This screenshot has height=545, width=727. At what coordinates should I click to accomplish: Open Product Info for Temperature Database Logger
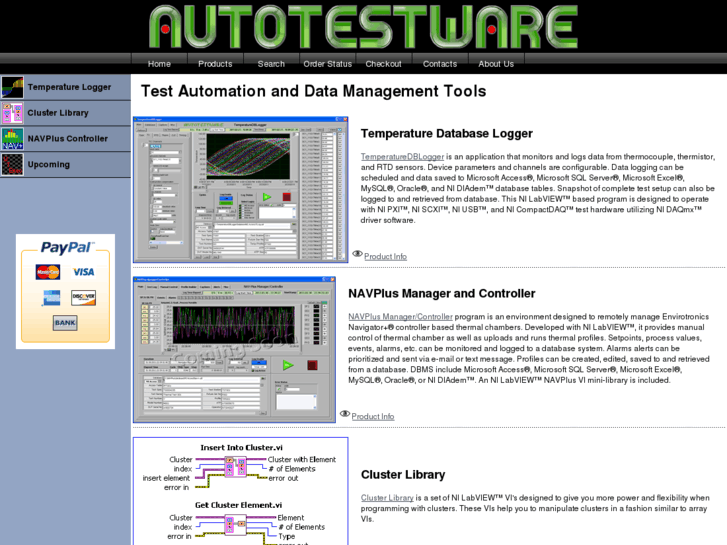pyautogui.click(x=385, y=256)
